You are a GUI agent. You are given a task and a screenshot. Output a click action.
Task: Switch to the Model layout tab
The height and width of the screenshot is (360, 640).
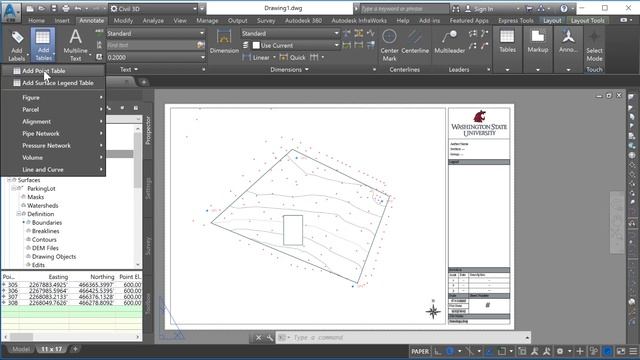tap(20, 349)
